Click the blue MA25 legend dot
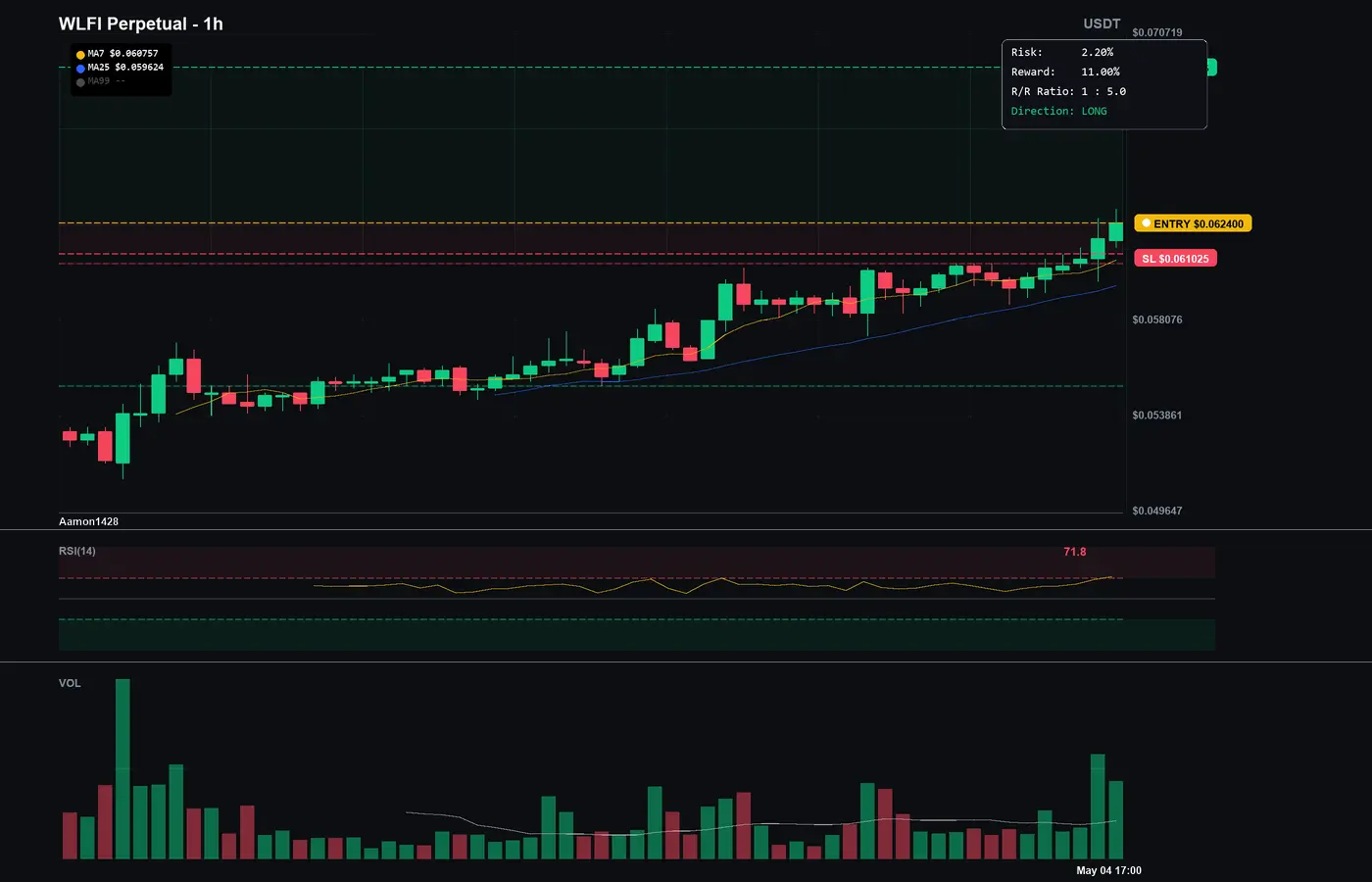This screenshot has width=1372, height=882. pos(80,69)
